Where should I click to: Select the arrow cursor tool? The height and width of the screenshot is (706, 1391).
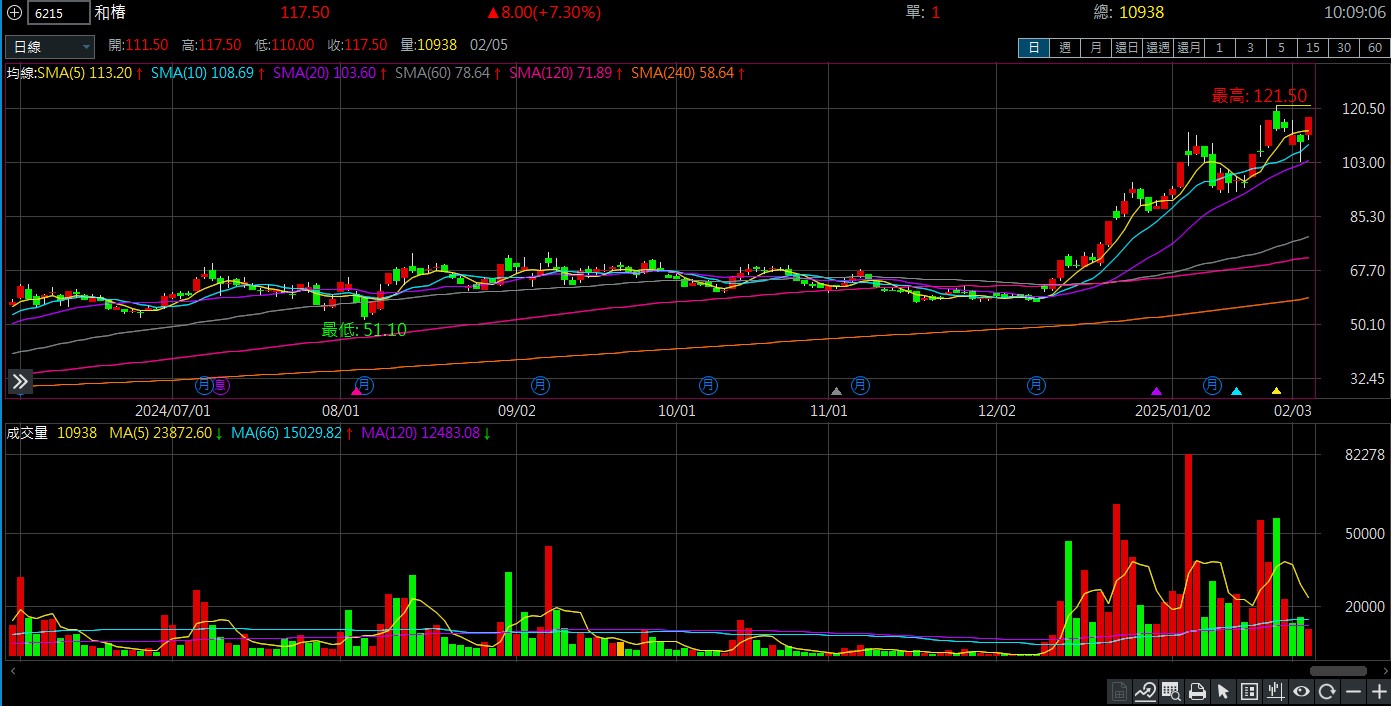tap(1223, 691)
